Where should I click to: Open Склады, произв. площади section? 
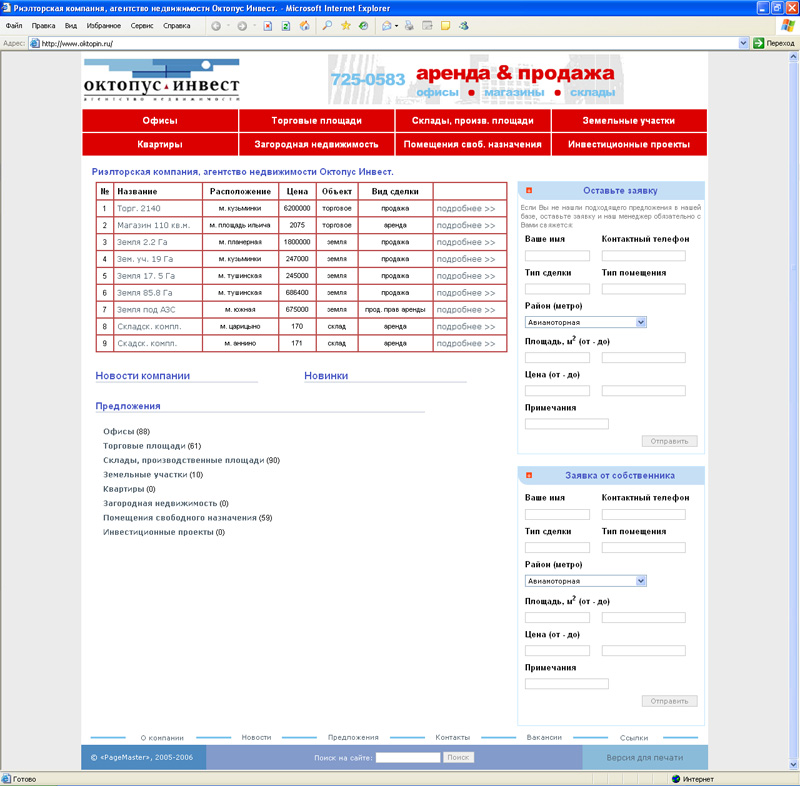472,120
